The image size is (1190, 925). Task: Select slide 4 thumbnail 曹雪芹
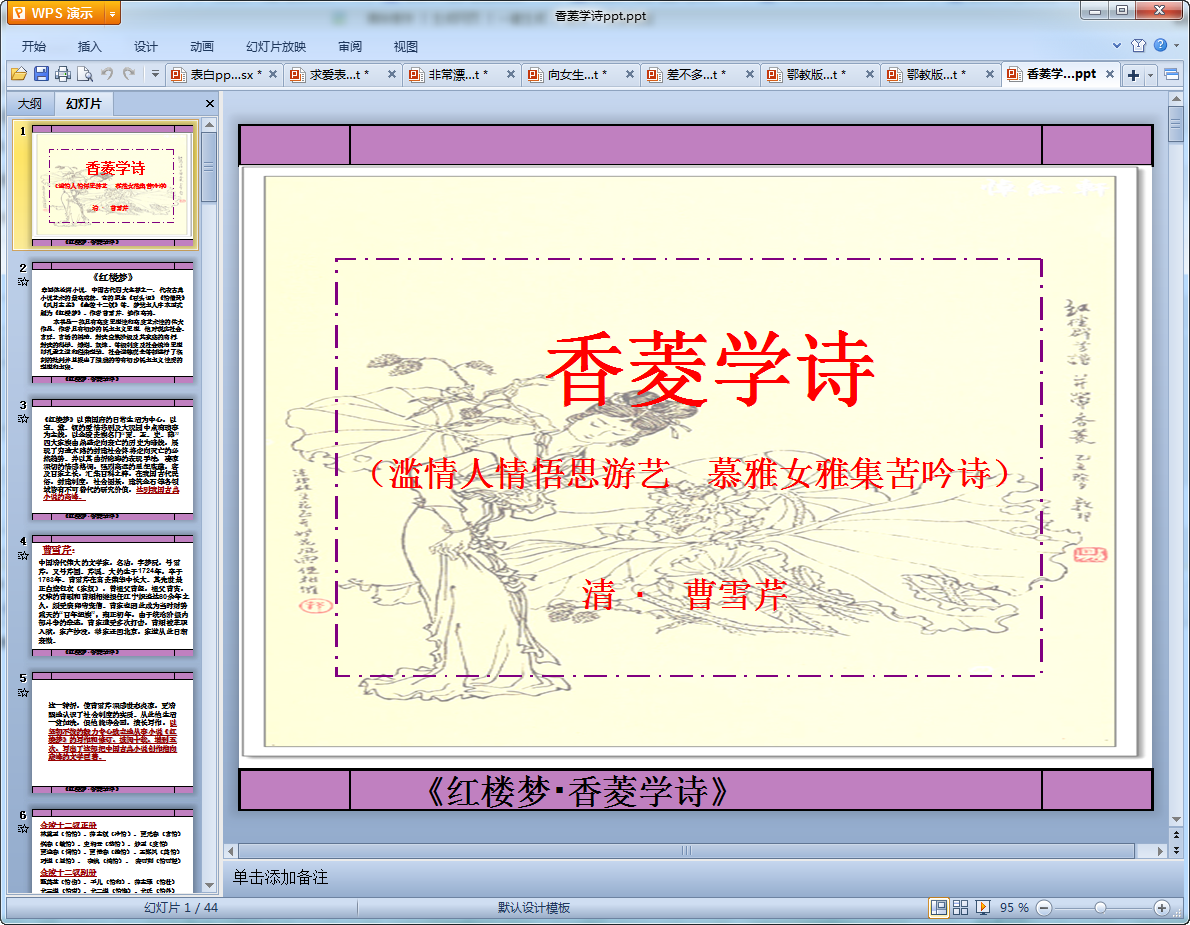point(113,596)
